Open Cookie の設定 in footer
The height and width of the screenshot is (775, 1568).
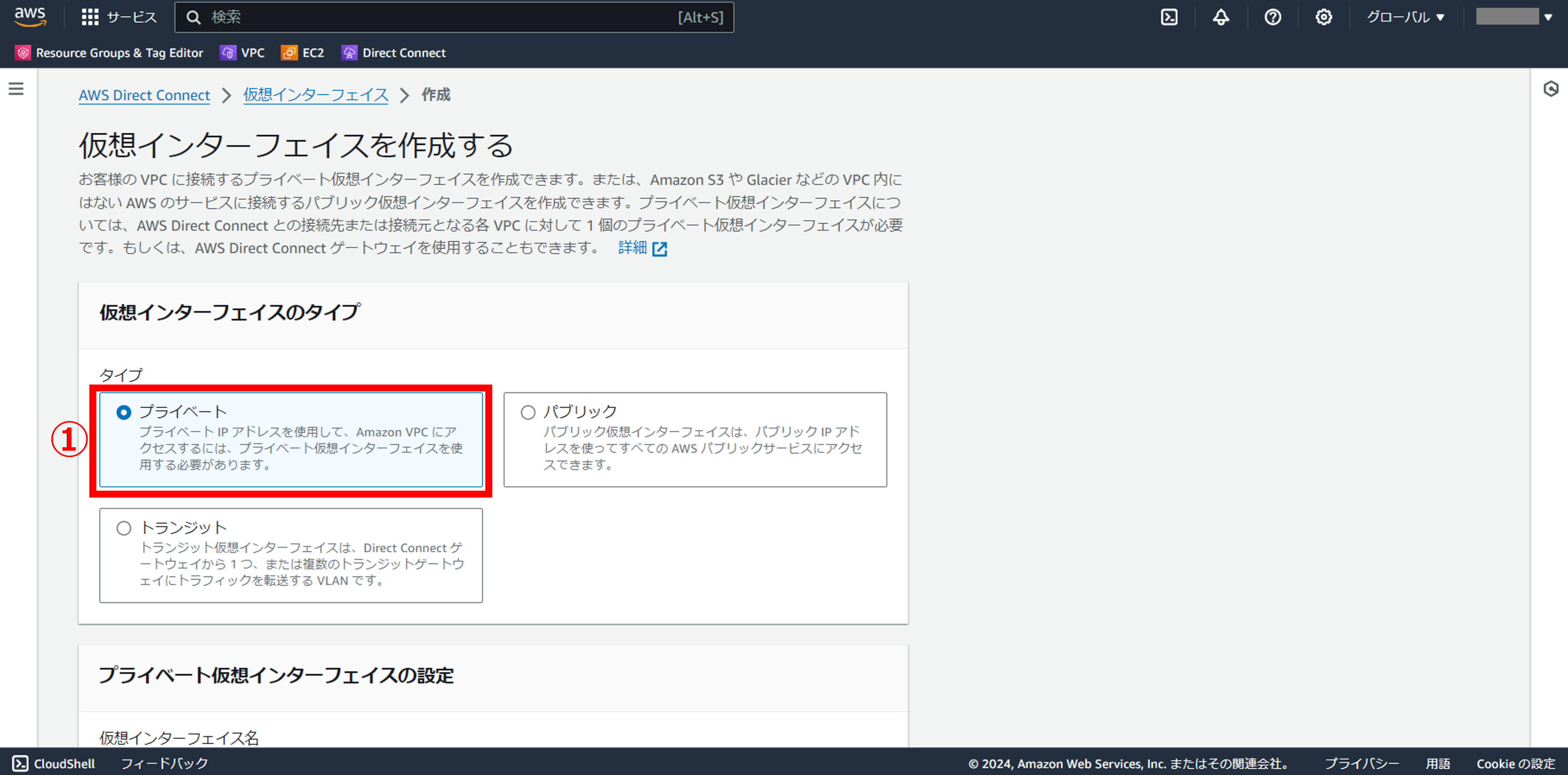[x=1516, y=764]
